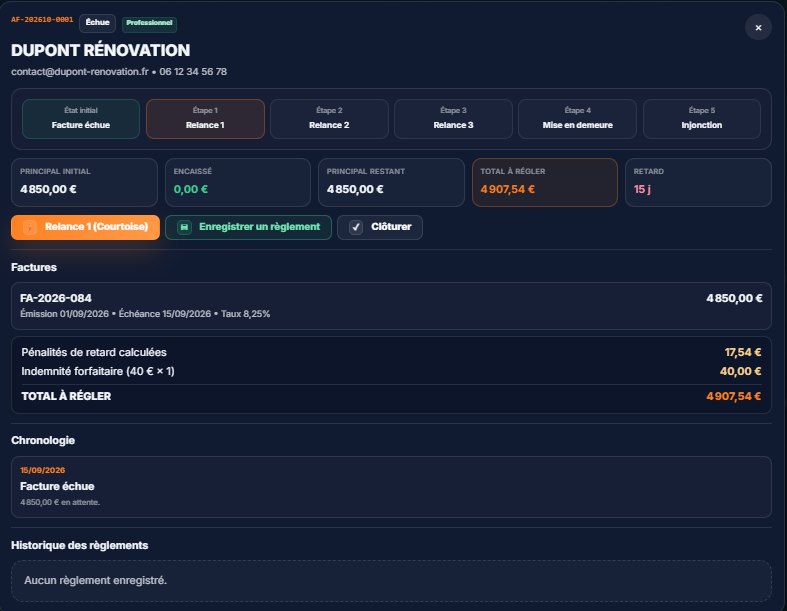
Task: Click Indemnité forfaitaire (40 € × 1) label
Action: click(x=98, y=372)
